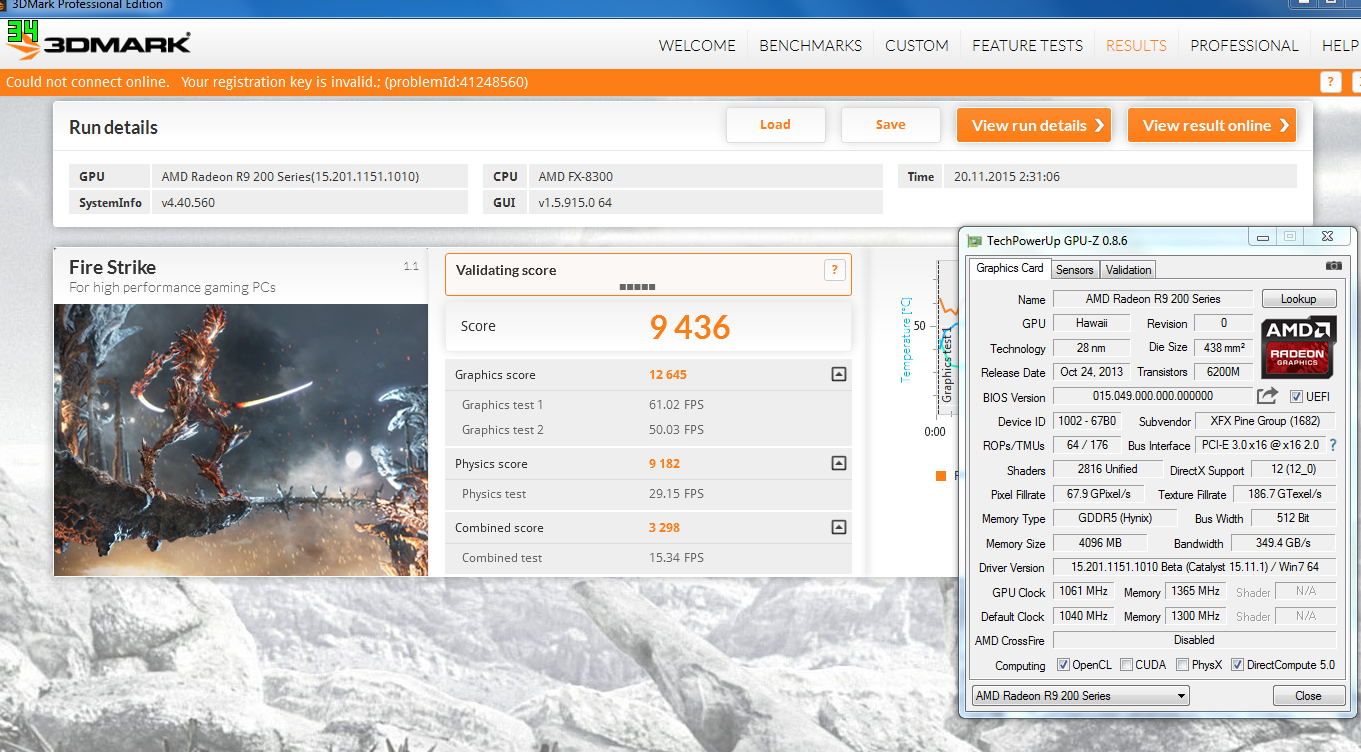Click the Lookup button in GPU-Z
The width and height of the screenshot is (1361, 752).
point(1298,299)
